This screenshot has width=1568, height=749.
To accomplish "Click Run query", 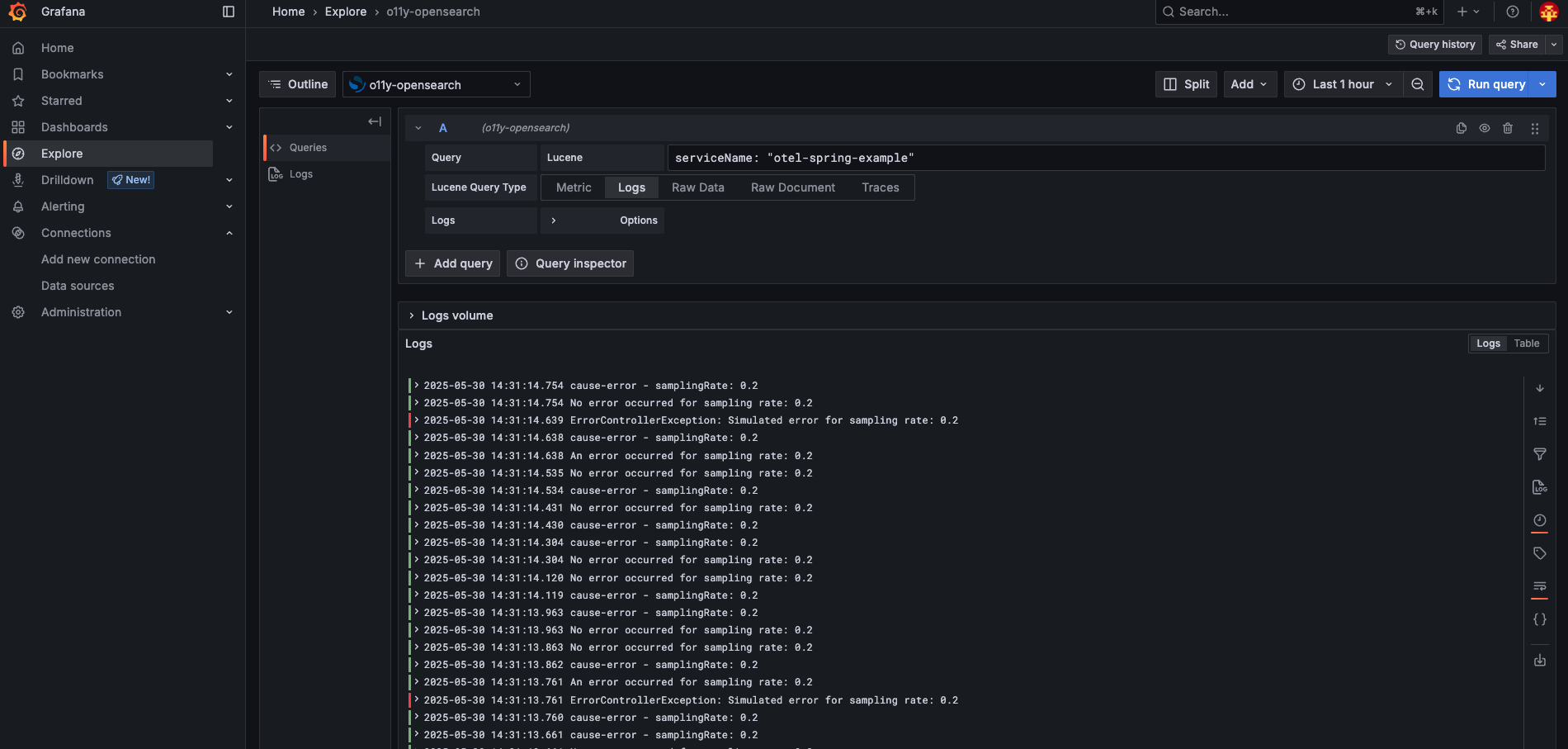I will pyautogui.click(x=1486, y=84).
